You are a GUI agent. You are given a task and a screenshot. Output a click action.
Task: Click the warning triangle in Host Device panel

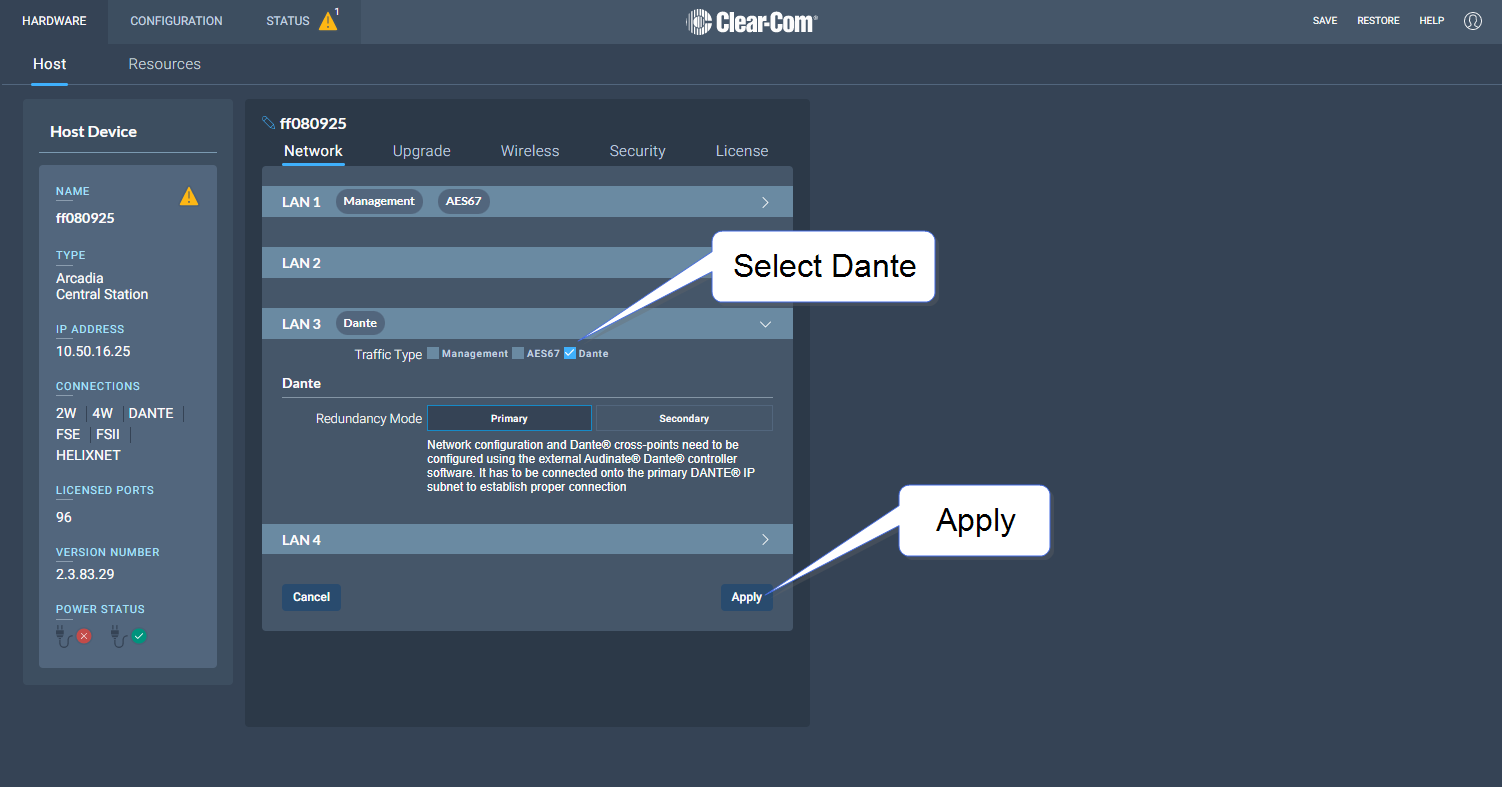188,196
